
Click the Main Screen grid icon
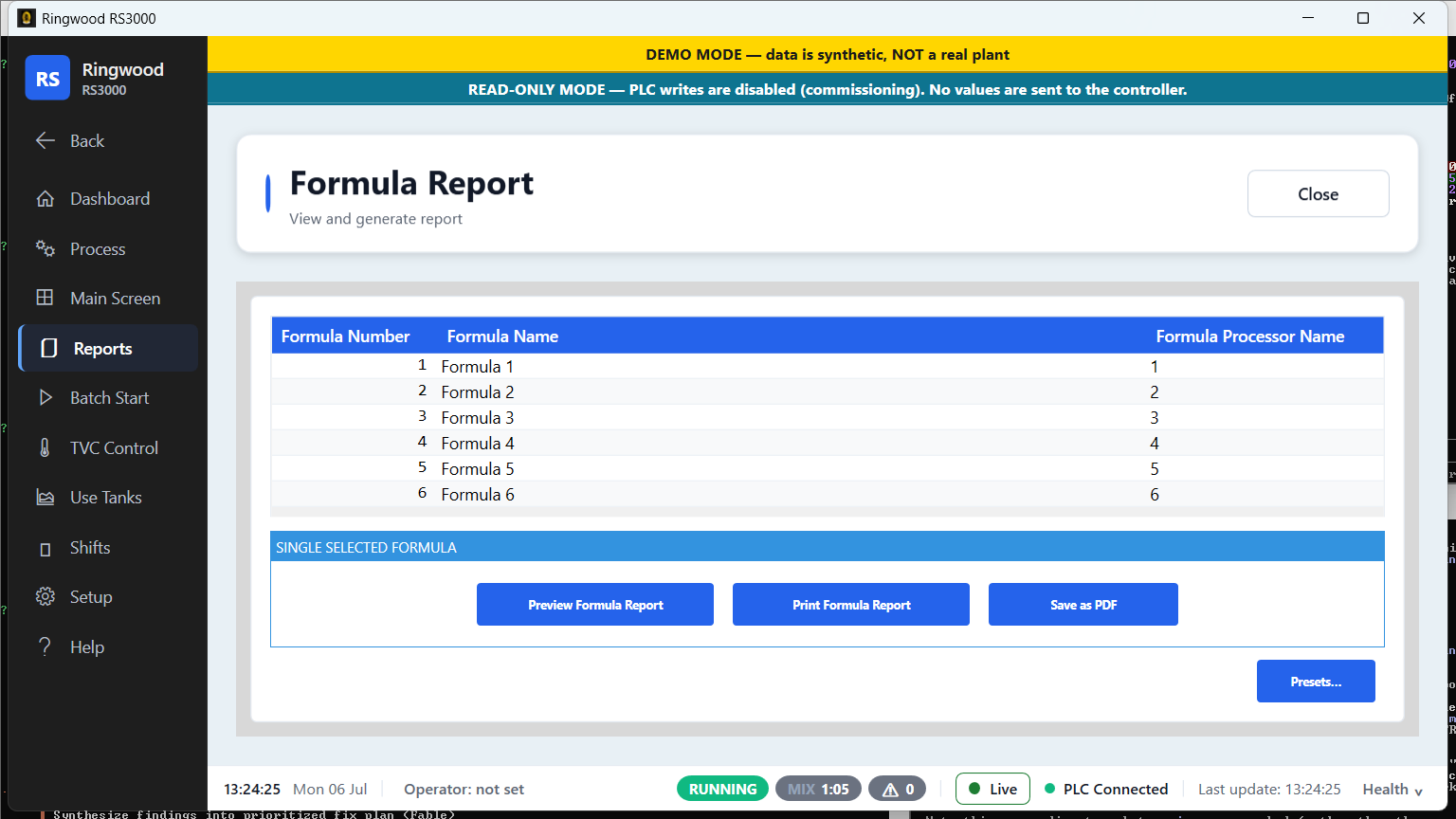pos(45,298)
